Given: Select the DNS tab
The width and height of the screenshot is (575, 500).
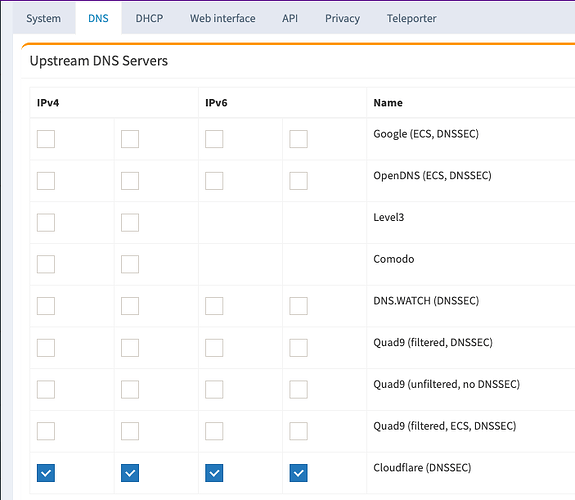Looking at the screenshot, I should click(x=98, y=18).
